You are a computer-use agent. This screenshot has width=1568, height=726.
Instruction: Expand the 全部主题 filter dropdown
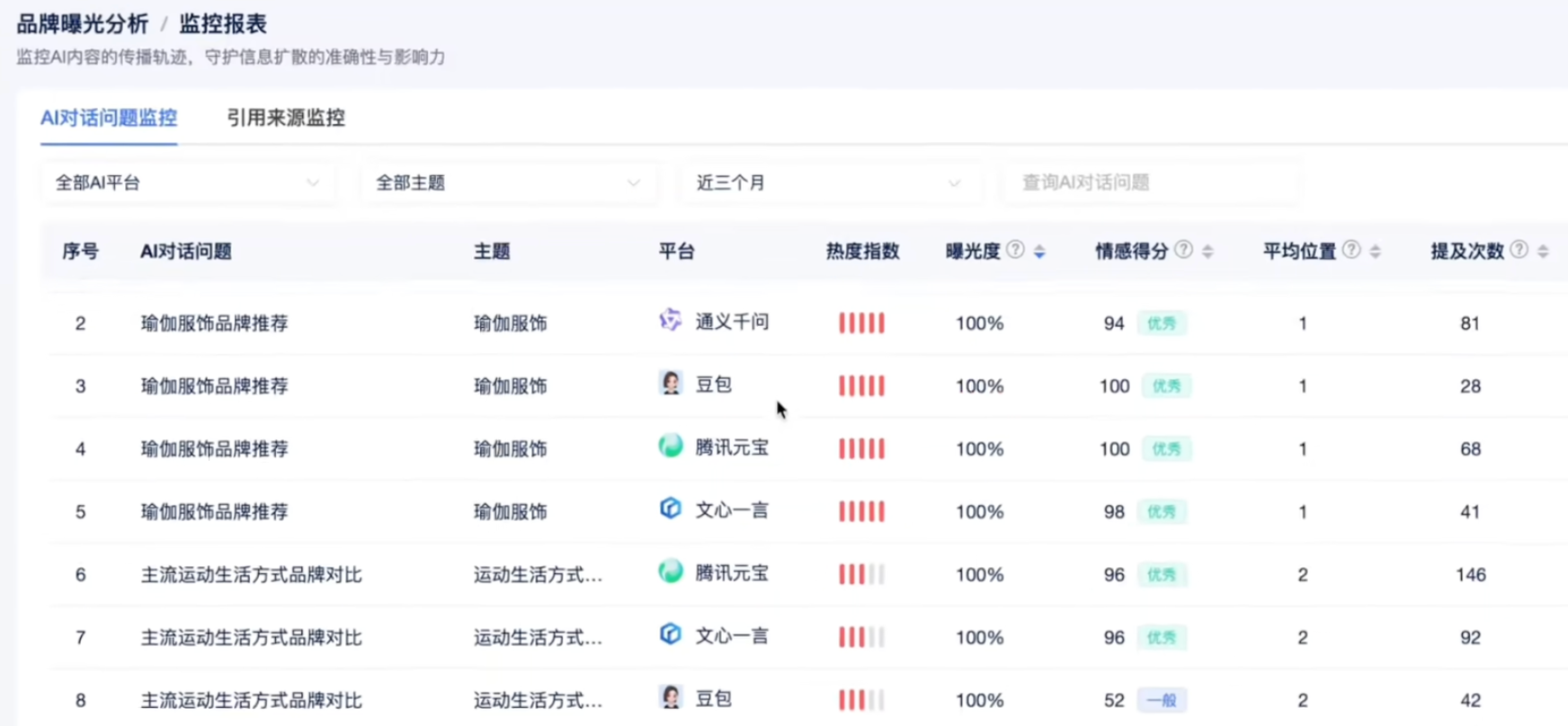point(508,183)
